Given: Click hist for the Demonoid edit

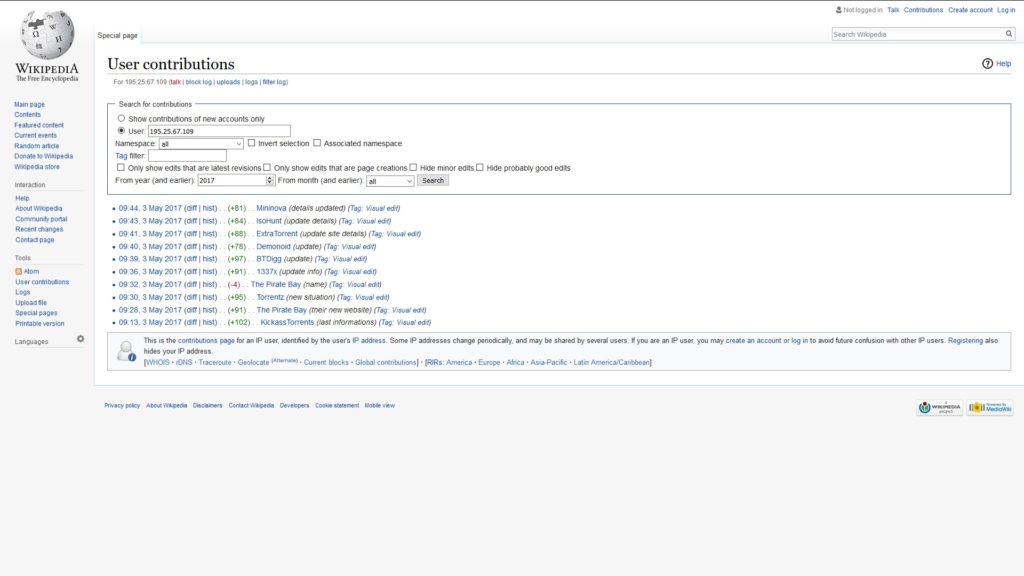Looking at the screenshot, I should pos(209,247).
